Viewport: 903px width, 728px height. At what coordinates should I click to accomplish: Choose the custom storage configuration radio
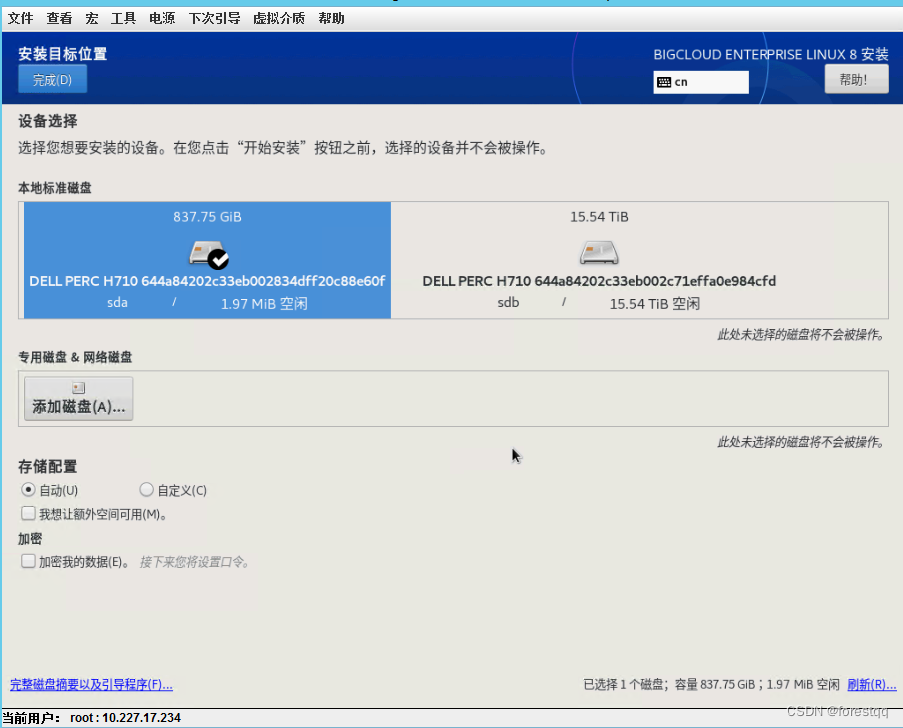point(146,490)
